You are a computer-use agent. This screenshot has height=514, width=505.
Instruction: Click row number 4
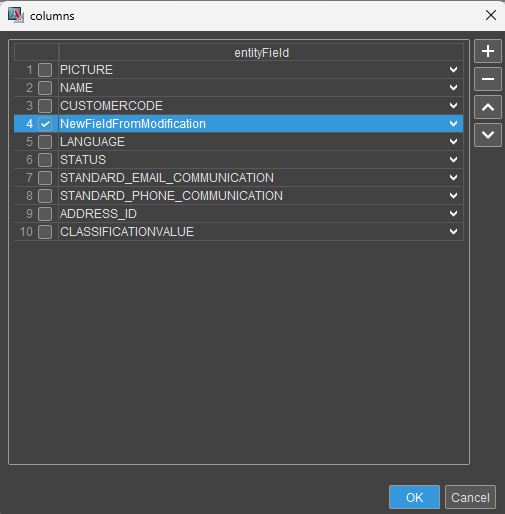[x=30, y=124]
